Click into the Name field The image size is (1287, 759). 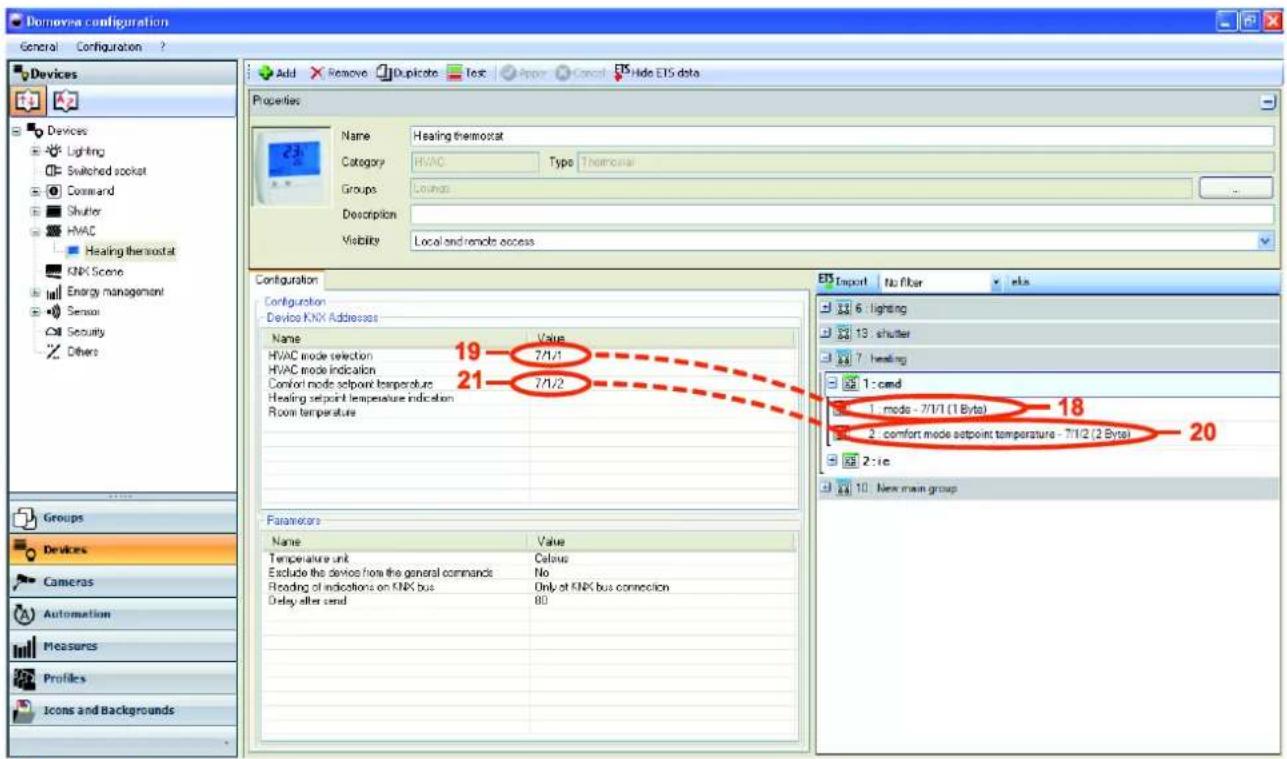pyautogui.click(x=841, y=135)
